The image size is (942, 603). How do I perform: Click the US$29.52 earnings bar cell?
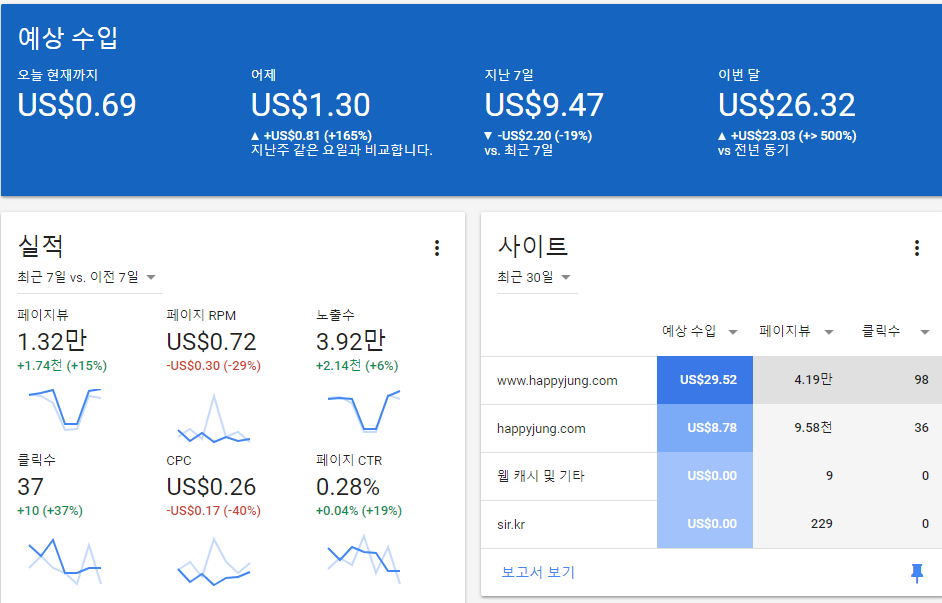pos(705,380)
